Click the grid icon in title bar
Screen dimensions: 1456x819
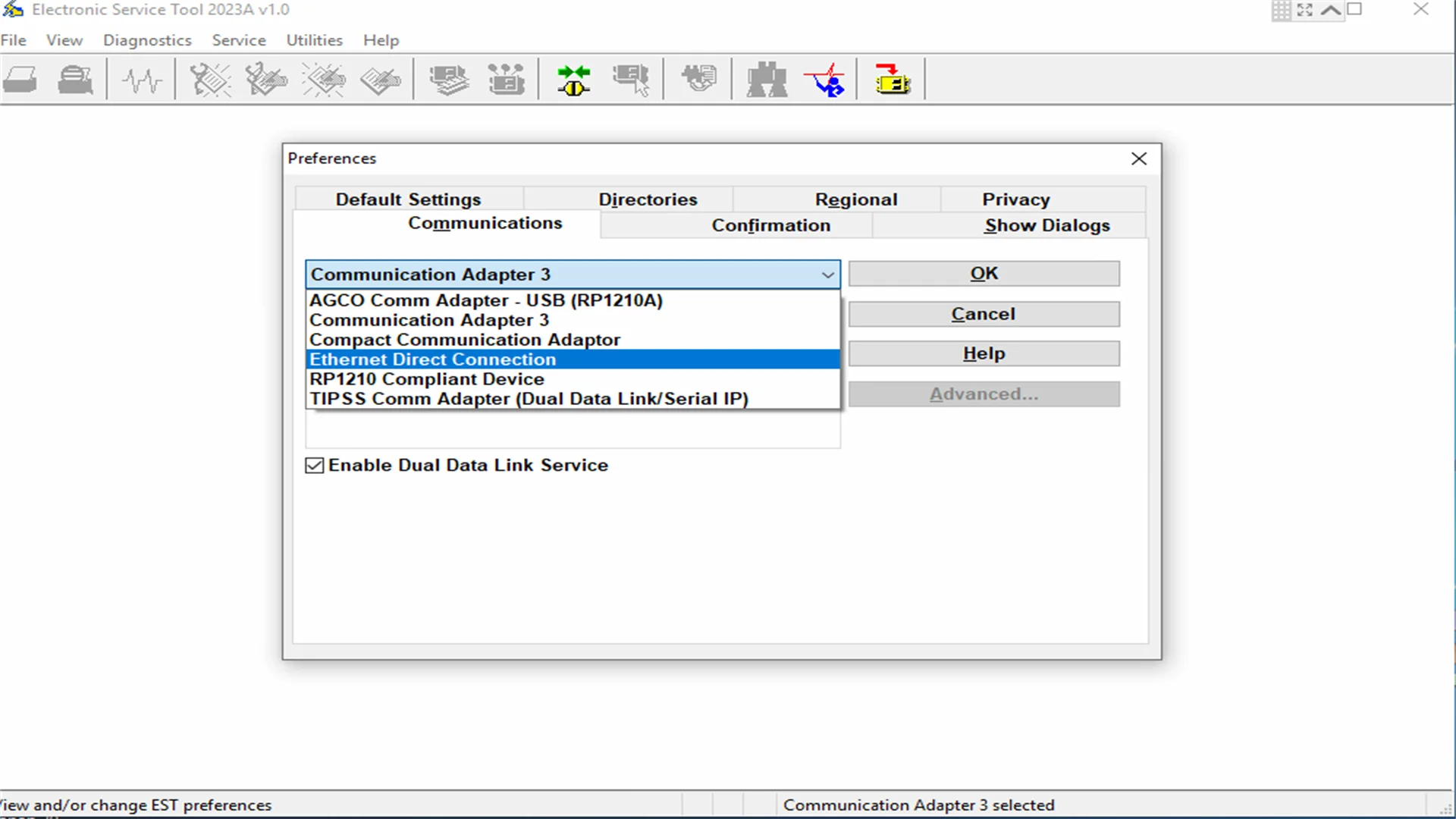1281,10
